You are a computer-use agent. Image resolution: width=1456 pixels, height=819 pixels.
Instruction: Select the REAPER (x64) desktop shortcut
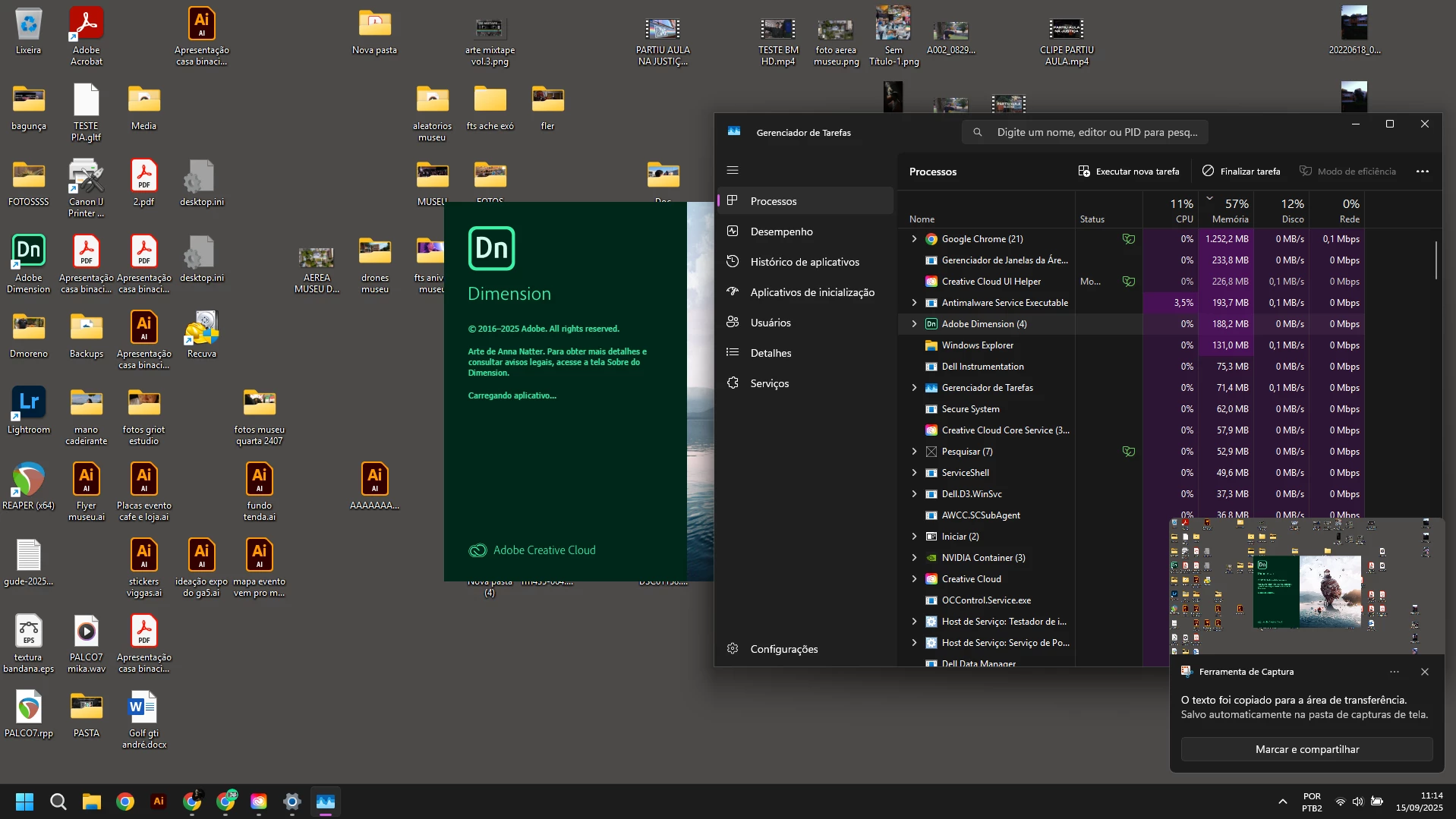click(29, 486)
